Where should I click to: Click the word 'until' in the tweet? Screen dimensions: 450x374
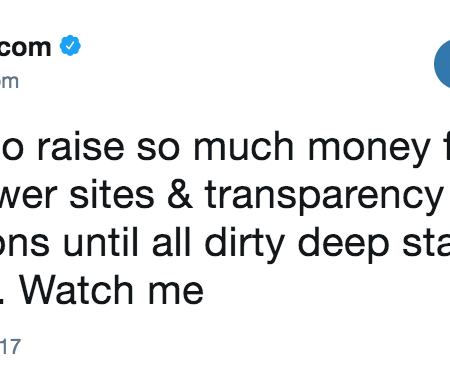point(100,242)
